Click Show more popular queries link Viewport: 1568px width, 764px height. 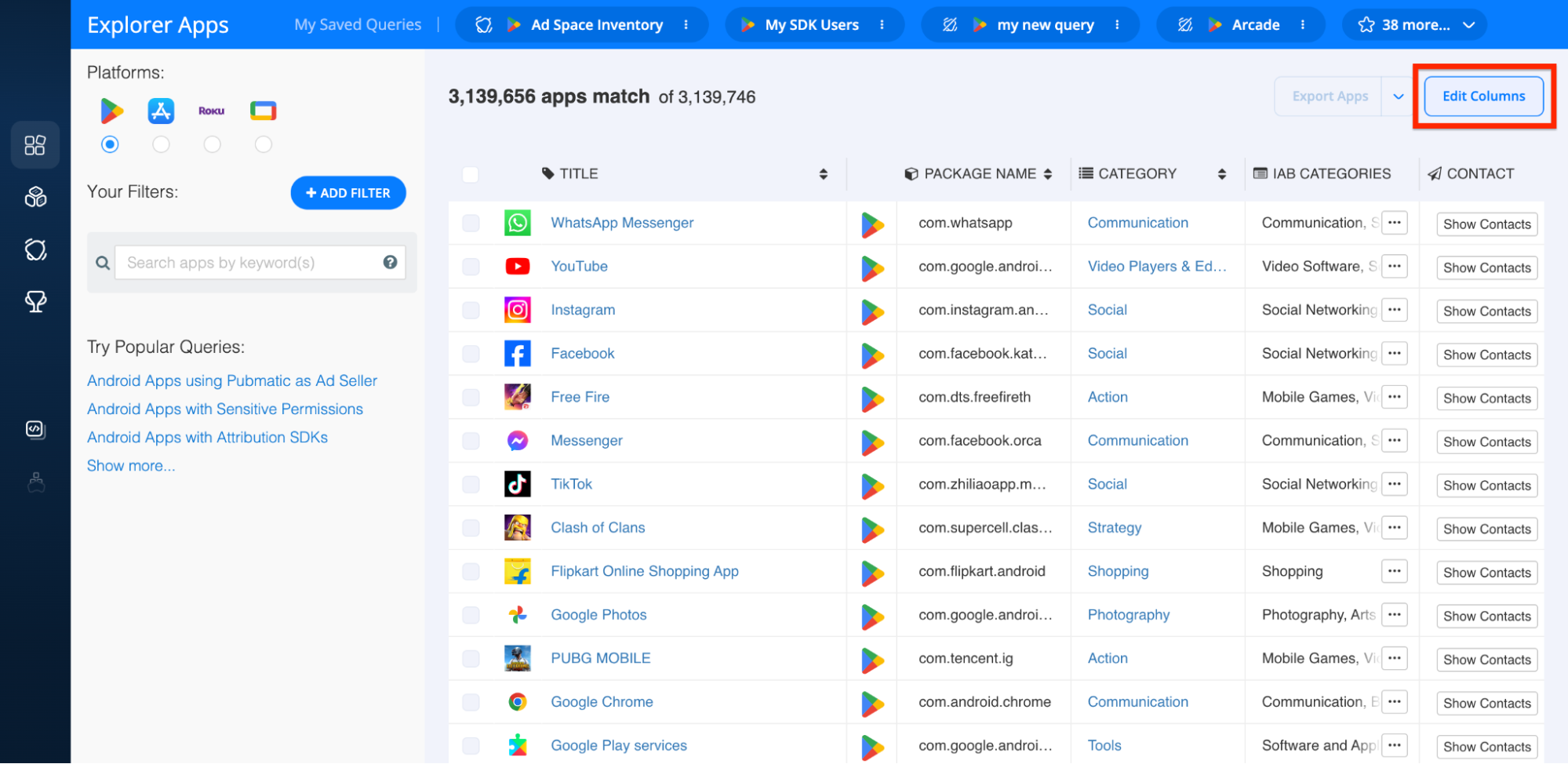tap(131, 465)
